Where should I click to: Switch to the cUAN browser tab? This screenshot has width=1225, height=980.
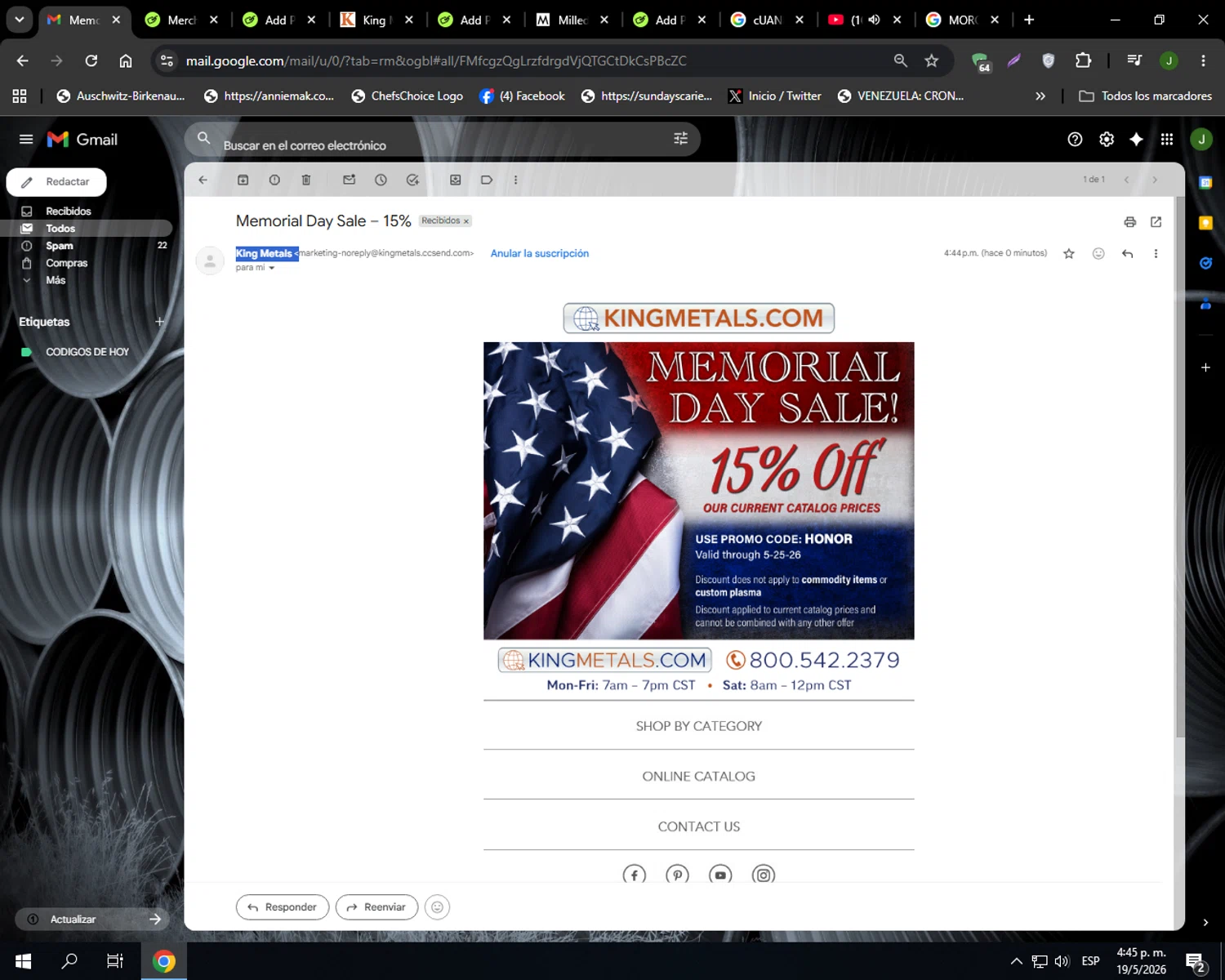pos(768,20)
